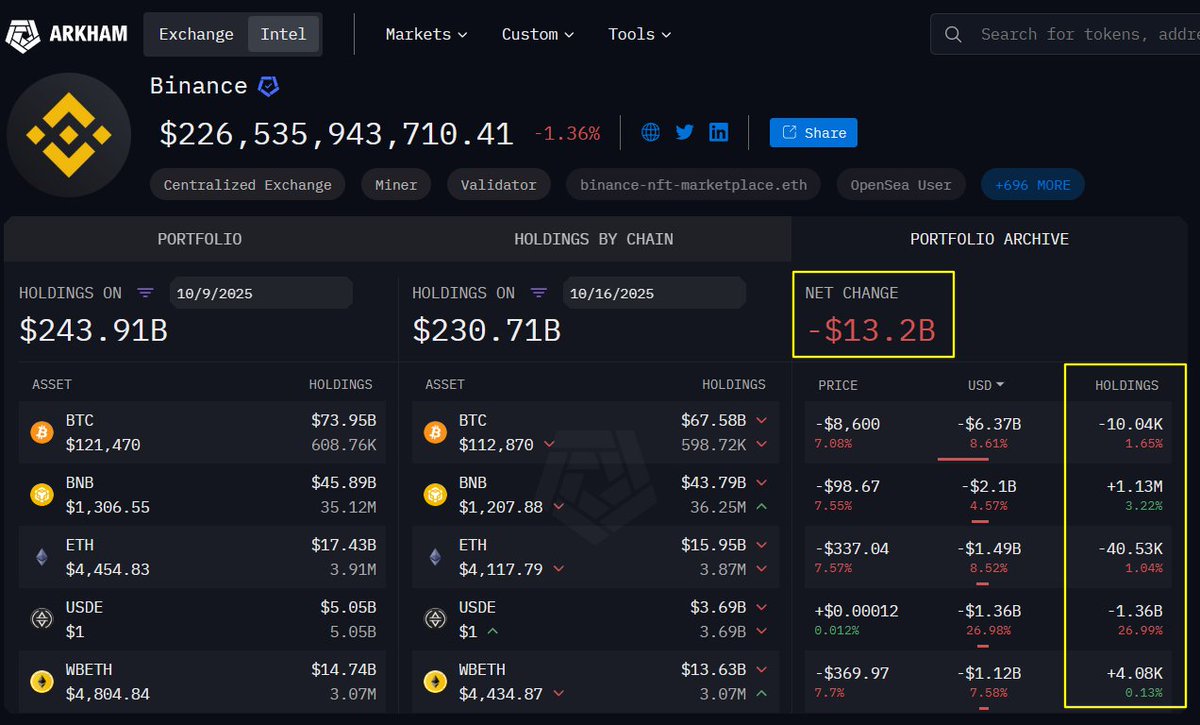This screenshot has width=1200, height=725.
Task: Click WBETH price $4,804.84
Action: [108, 693]
